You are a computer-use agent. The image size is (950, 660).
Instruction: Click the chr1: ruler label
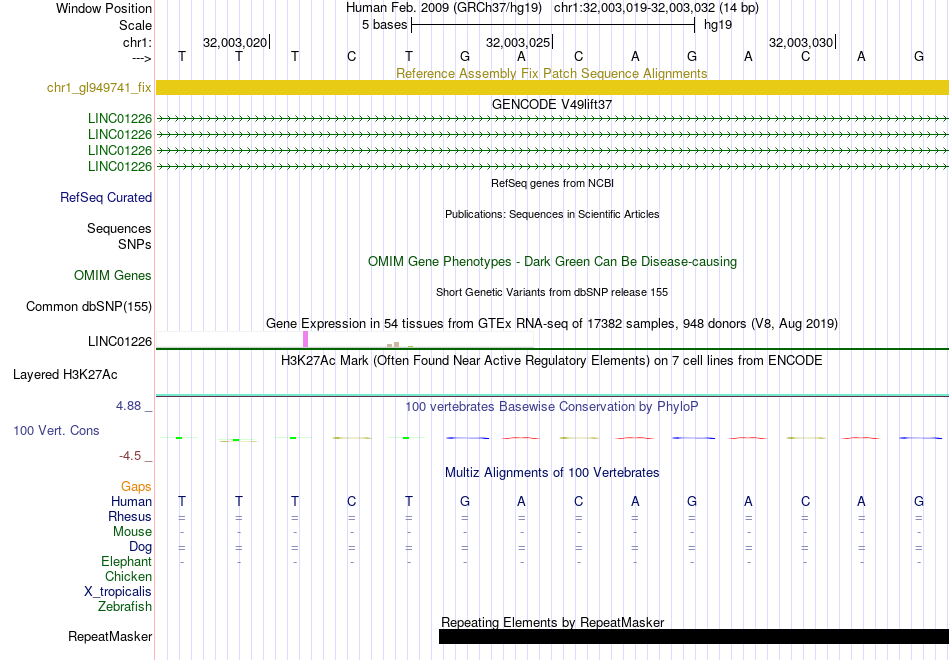click(137, 42)
